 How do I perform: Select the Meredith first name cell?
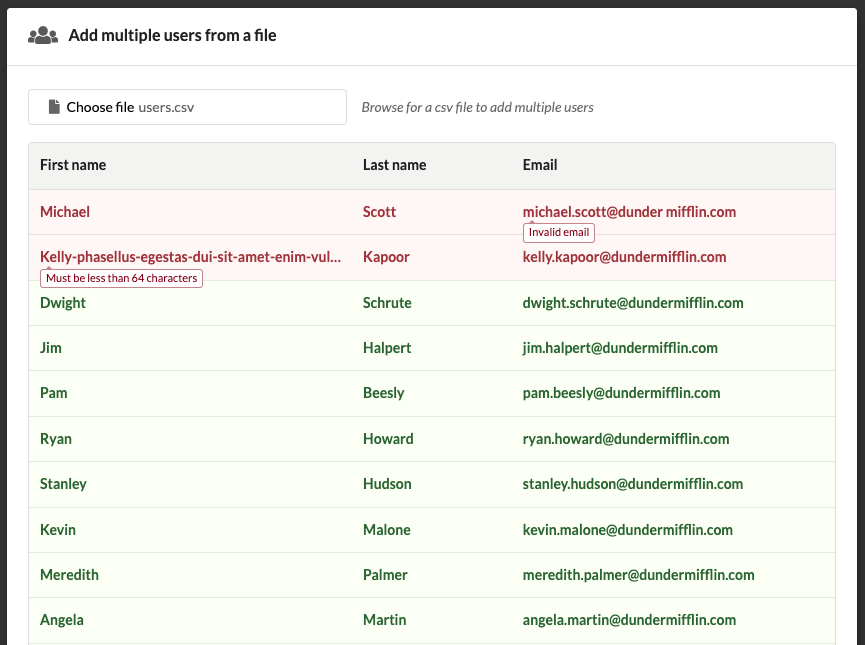pyautogui.click(x=69, y=575)
